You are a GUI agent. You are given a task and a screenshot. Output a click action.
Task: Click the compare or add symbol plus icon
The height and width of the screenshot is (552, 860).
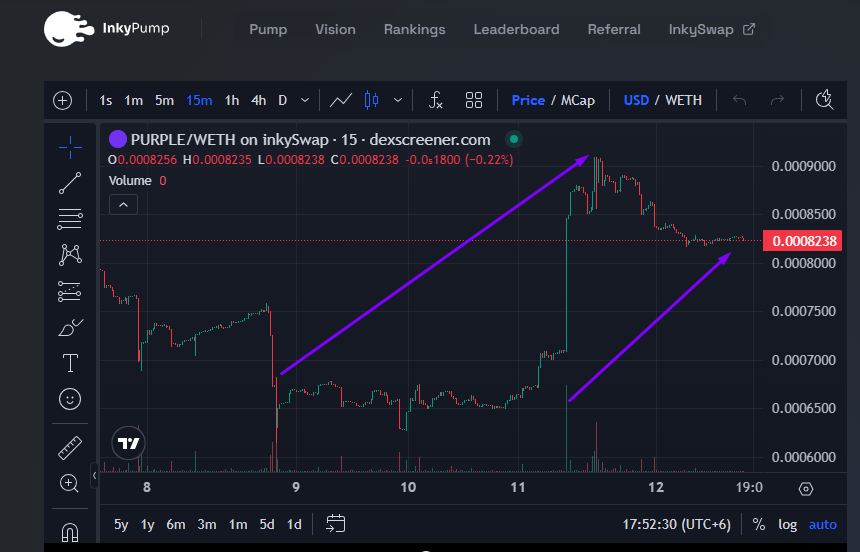click(x=63, y=100)
